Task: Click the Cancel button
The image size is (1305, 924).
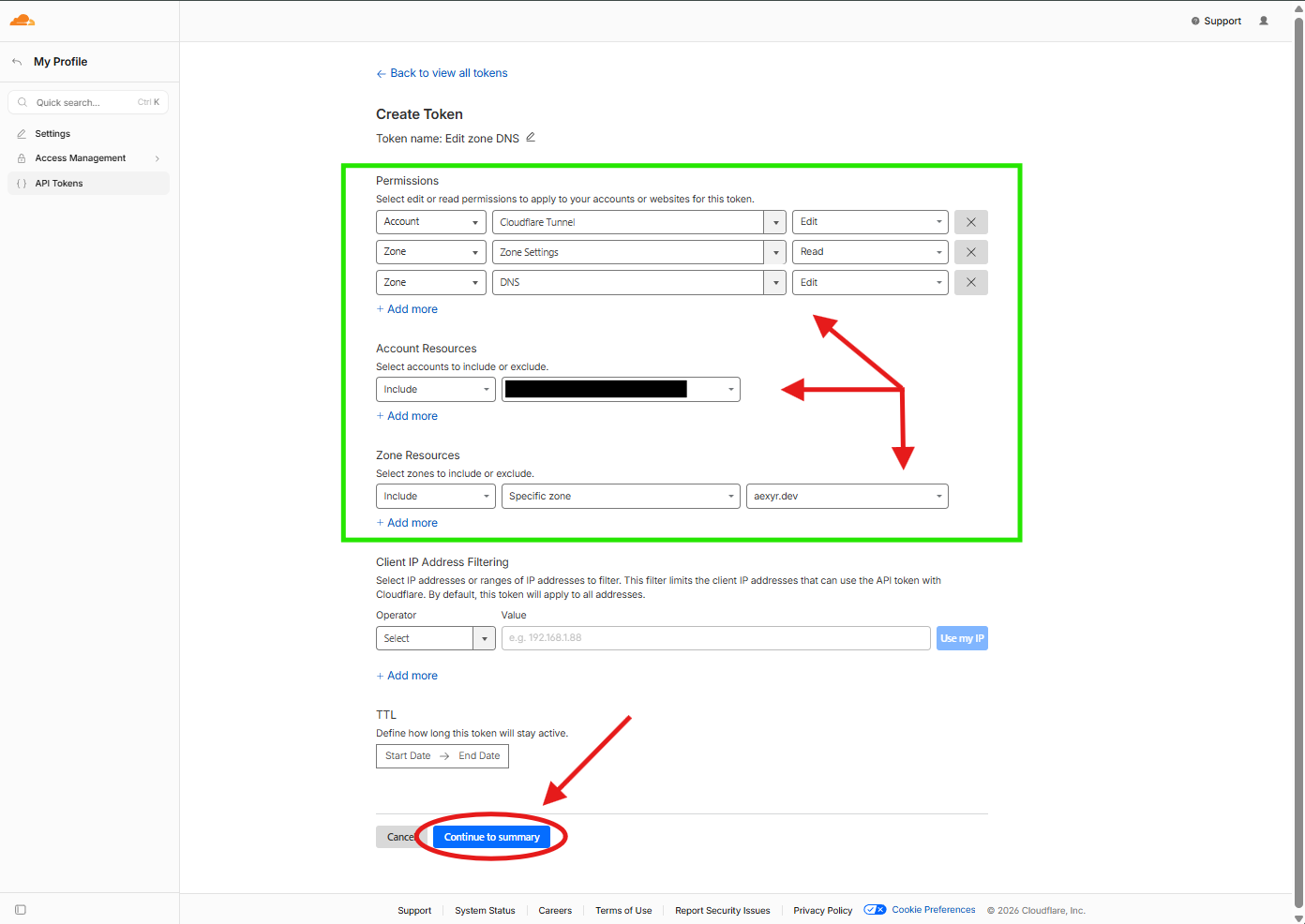Action: pos(401,837)
